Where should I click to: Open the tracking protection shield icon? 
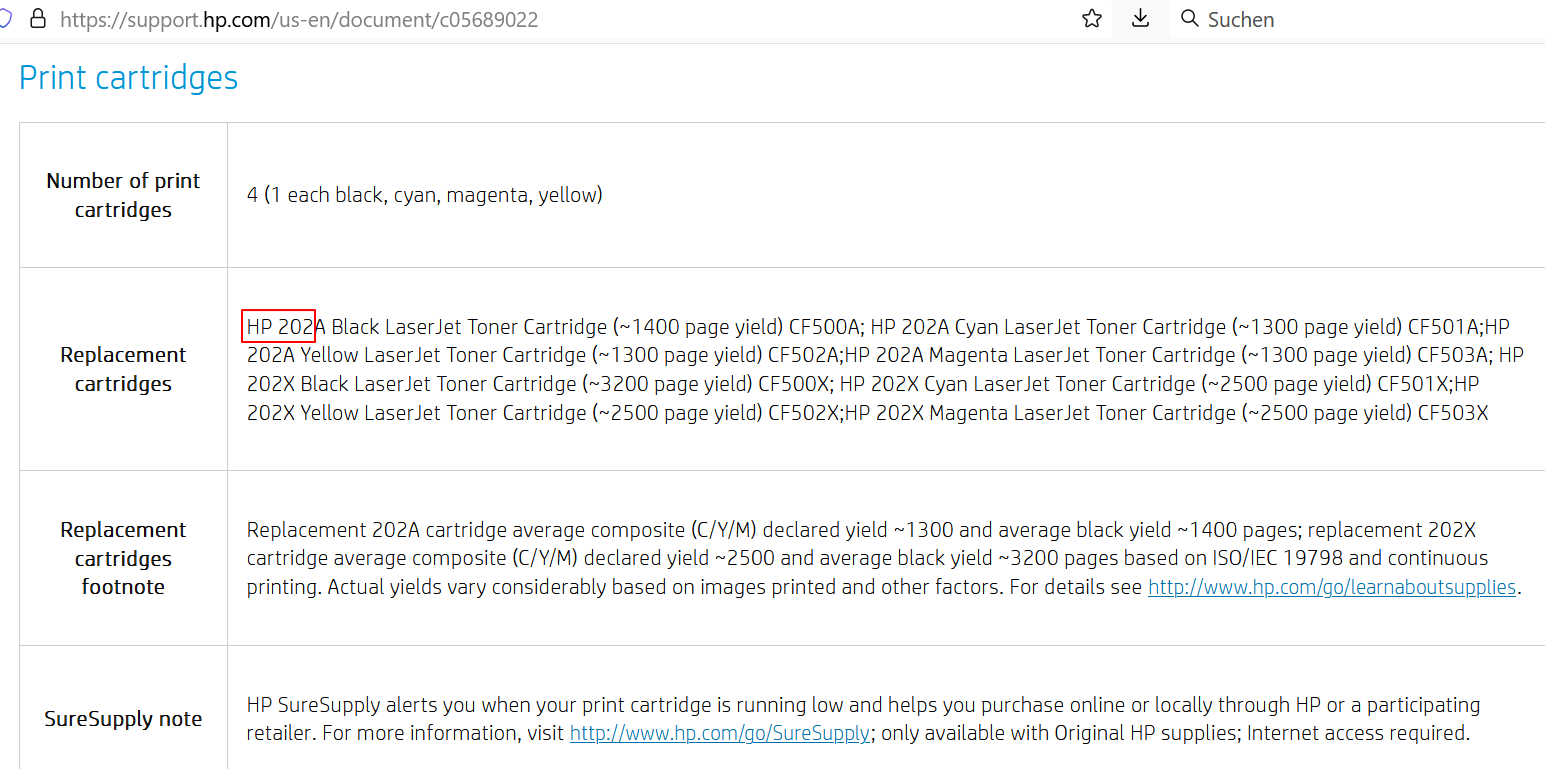[5, 19]
